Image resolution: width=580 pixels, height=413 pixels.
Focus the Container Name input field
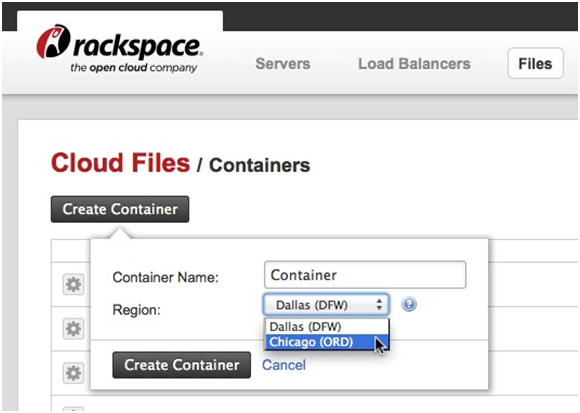[x=365, y=275]
